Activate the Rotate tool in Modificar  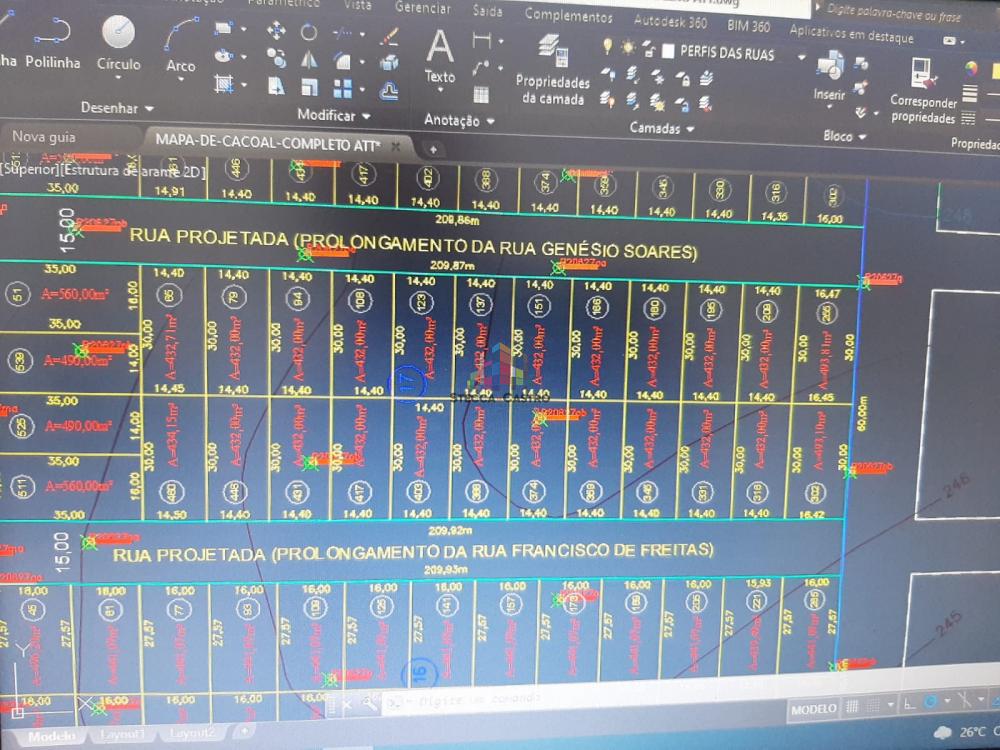[309, 32]
